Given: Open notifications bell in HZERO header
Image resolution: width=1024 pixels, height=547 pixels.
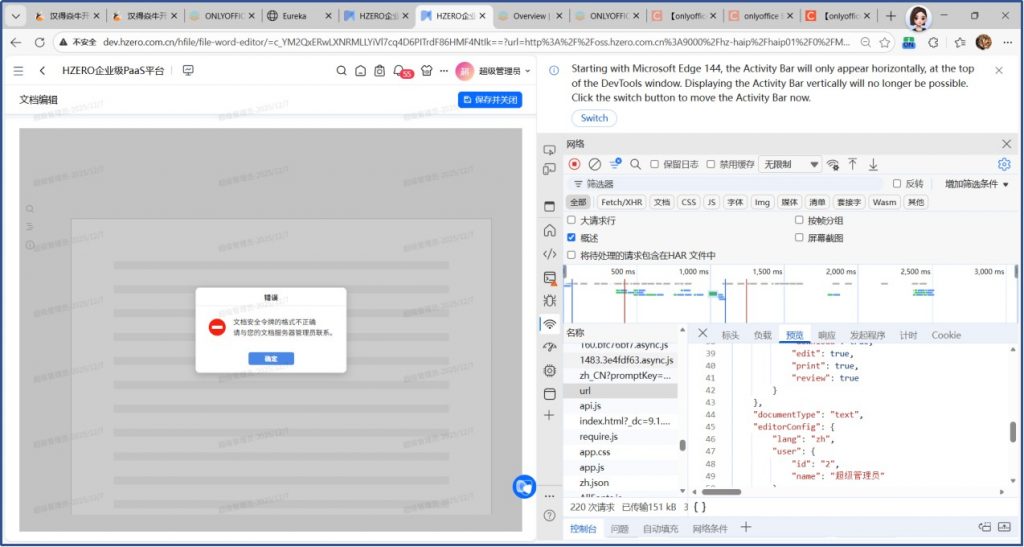Looking at the screenshot, I should pyautogui.click(x=401, y=71).
